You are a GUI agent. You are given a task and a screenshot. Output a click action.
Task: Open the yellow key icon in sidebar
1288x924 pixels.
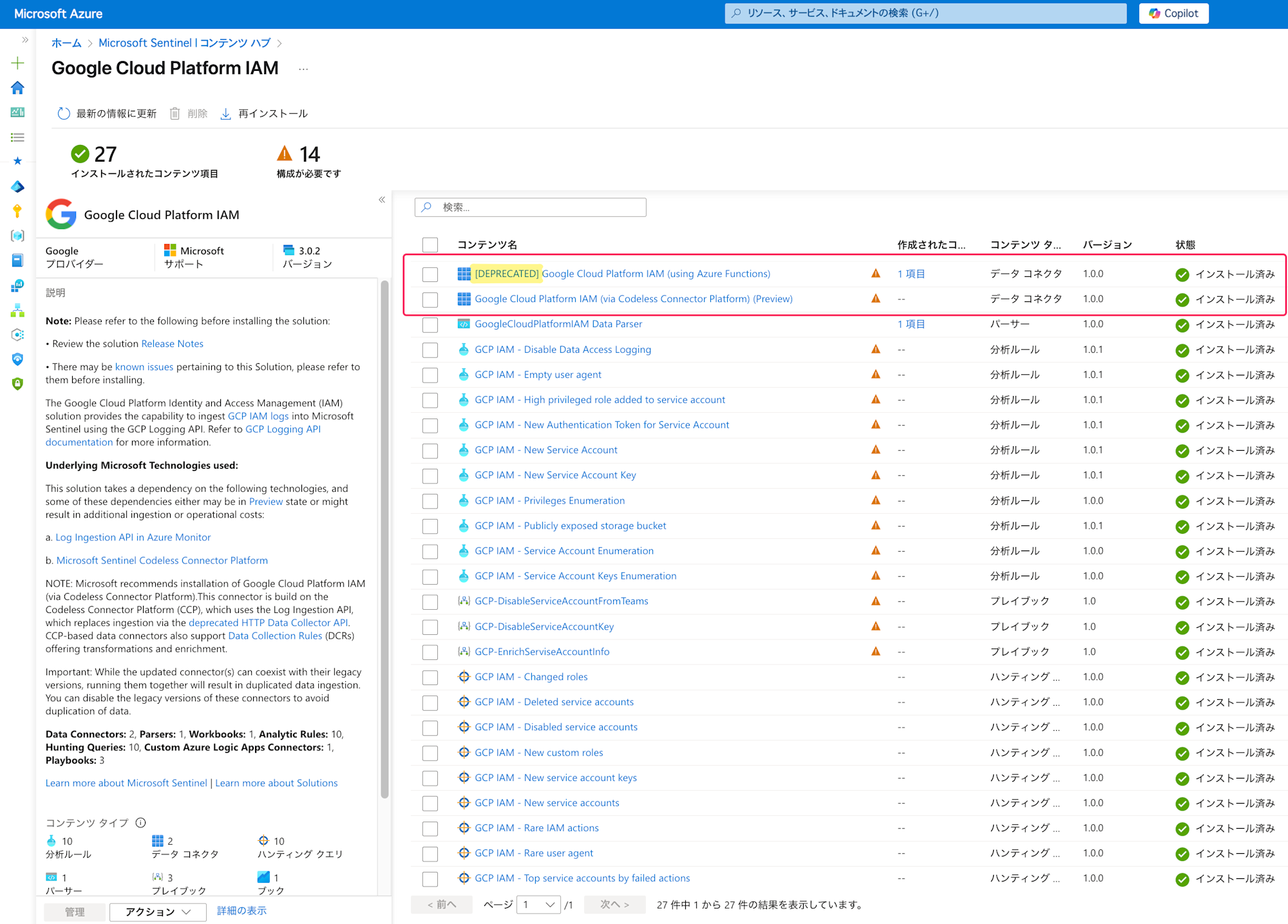pyautogui.click(x=17, y=211)
